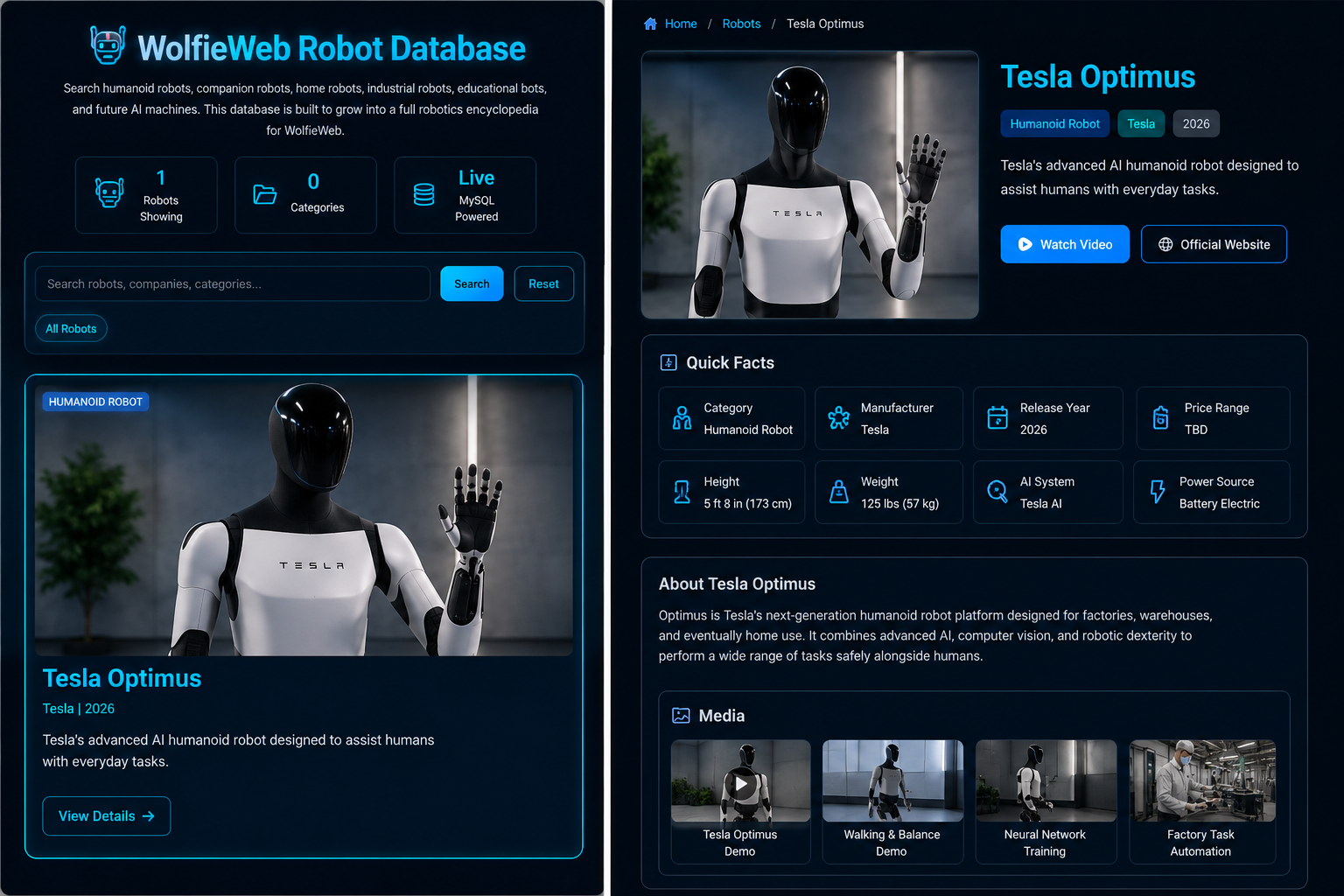This screenshot has height=896, width=1344.
Task: Click the Weight icon in Quick Facts
Action: pyautogui.click(x=839, y=492)
